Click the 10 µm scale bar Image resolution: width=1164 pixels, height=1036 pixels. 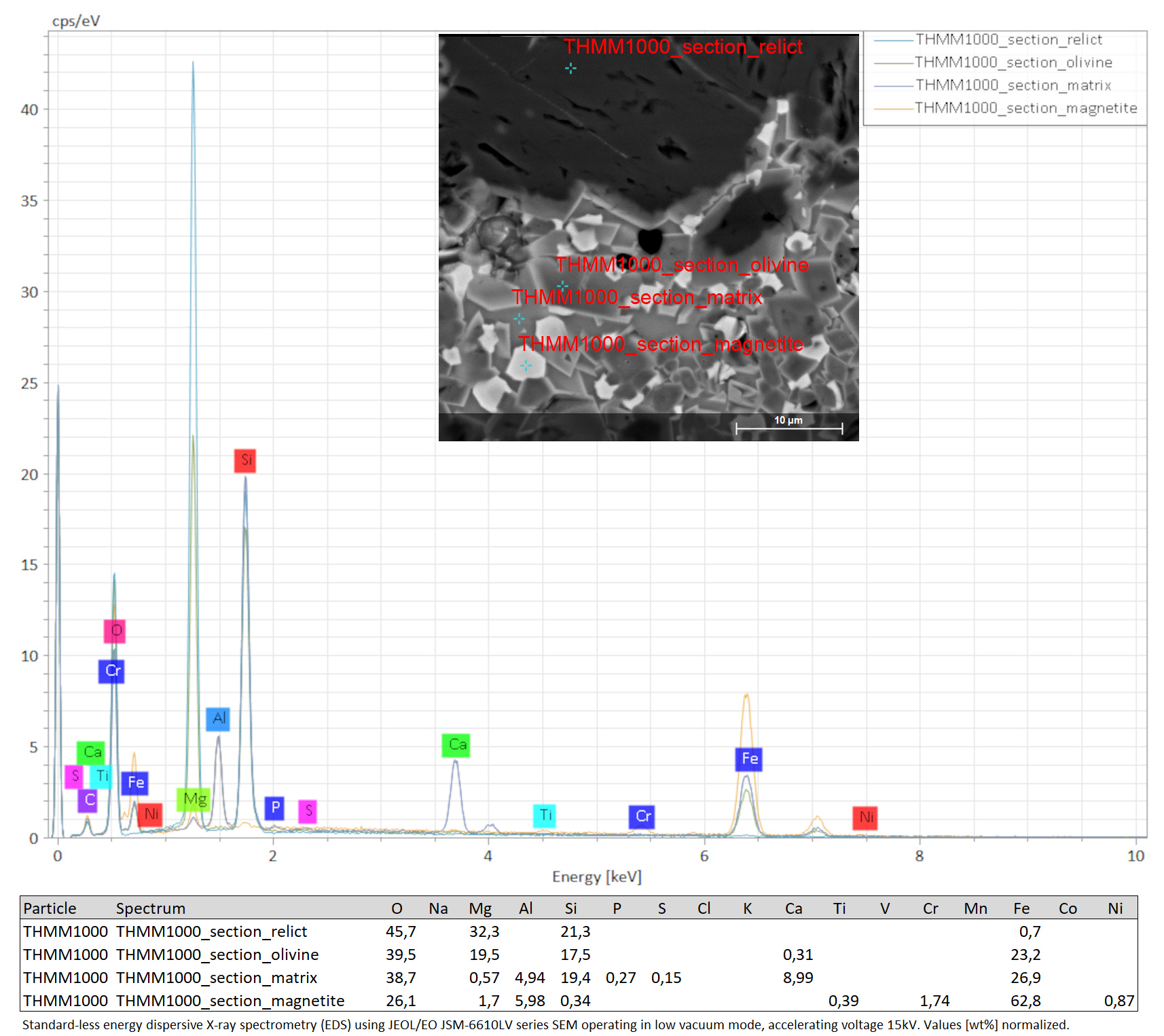tap(789, 426)
